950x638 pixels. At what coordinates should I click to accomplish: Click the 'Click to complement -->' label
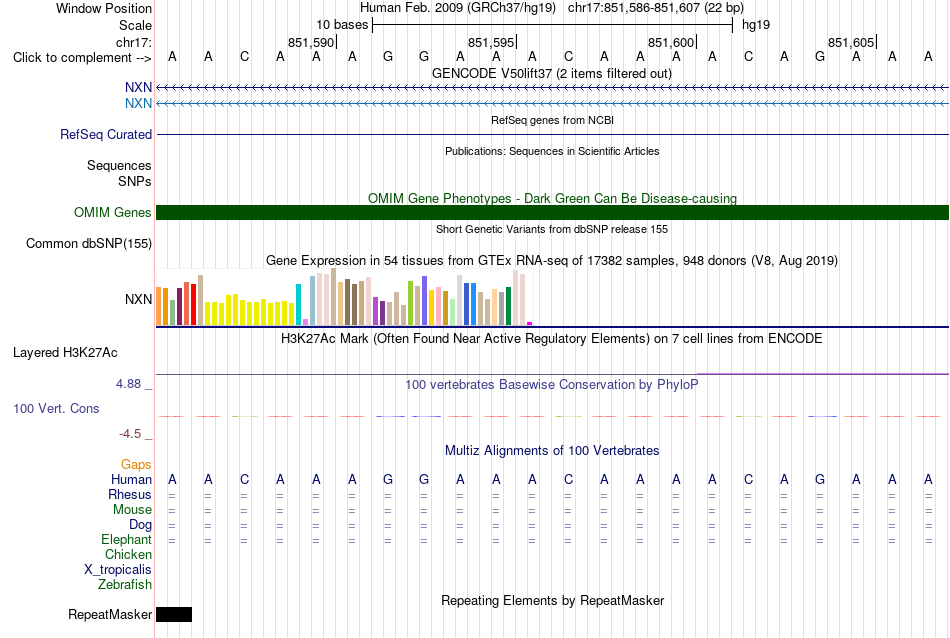(x=82, y=58)
